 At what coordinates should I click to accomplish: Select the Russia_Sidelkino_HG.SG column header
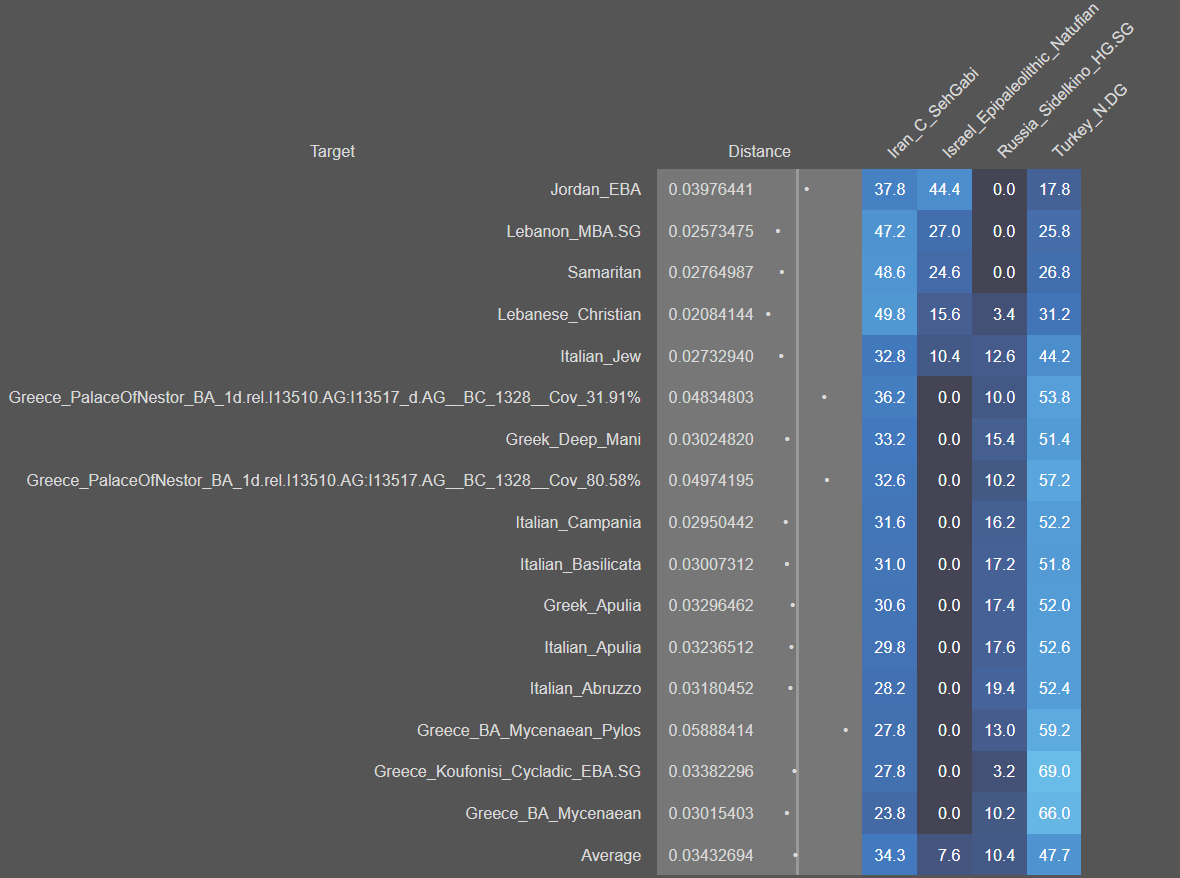tap(1065, 90)
